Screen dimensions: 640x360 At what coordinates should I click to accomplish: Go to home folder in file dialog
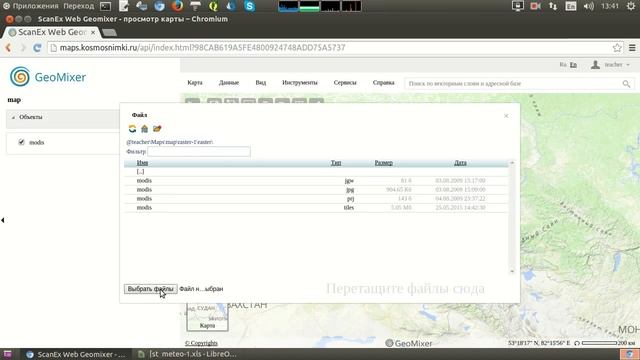(144, 129)
